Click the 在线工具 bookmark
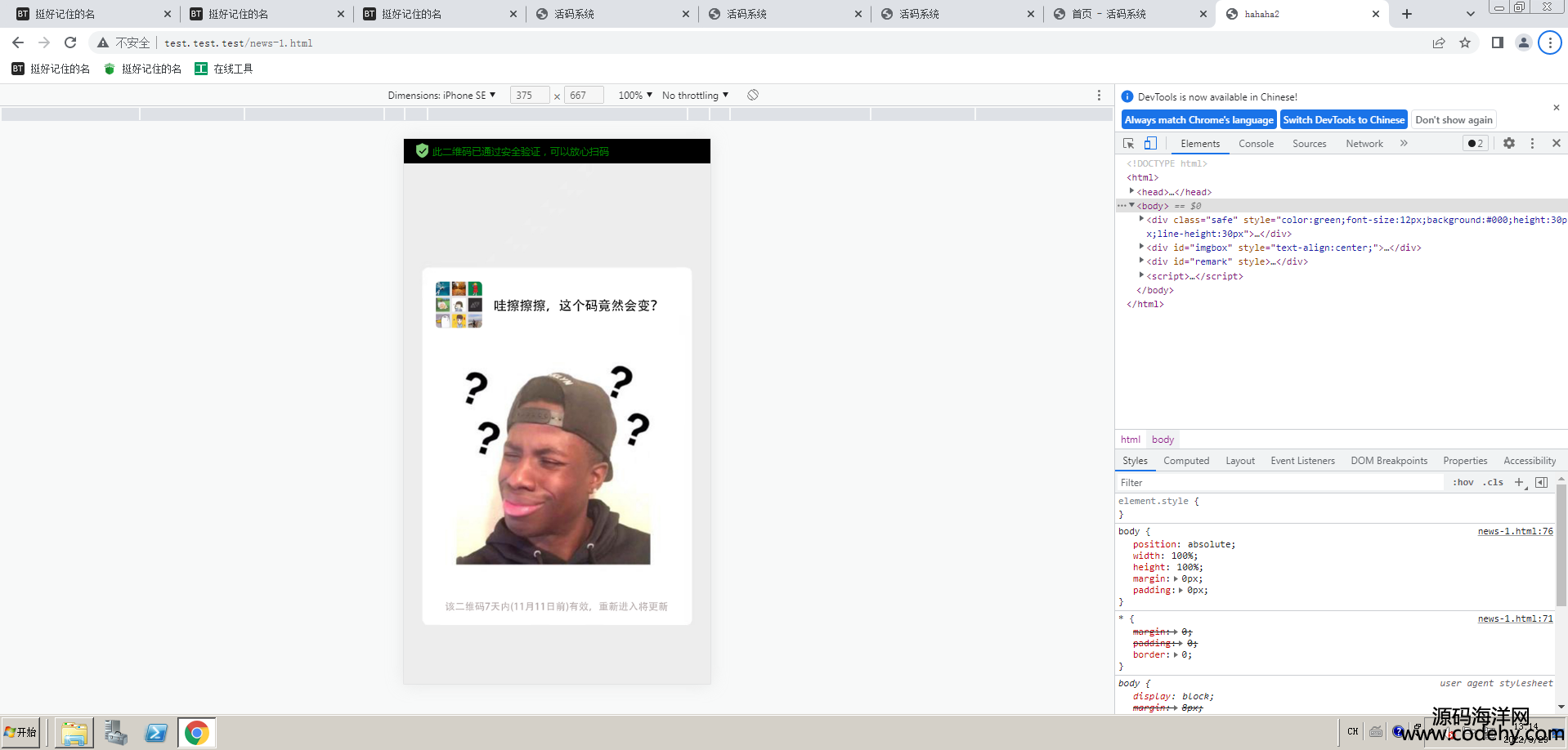The height and width of the screenshot is (750, 1568). (x=224, y=69)
